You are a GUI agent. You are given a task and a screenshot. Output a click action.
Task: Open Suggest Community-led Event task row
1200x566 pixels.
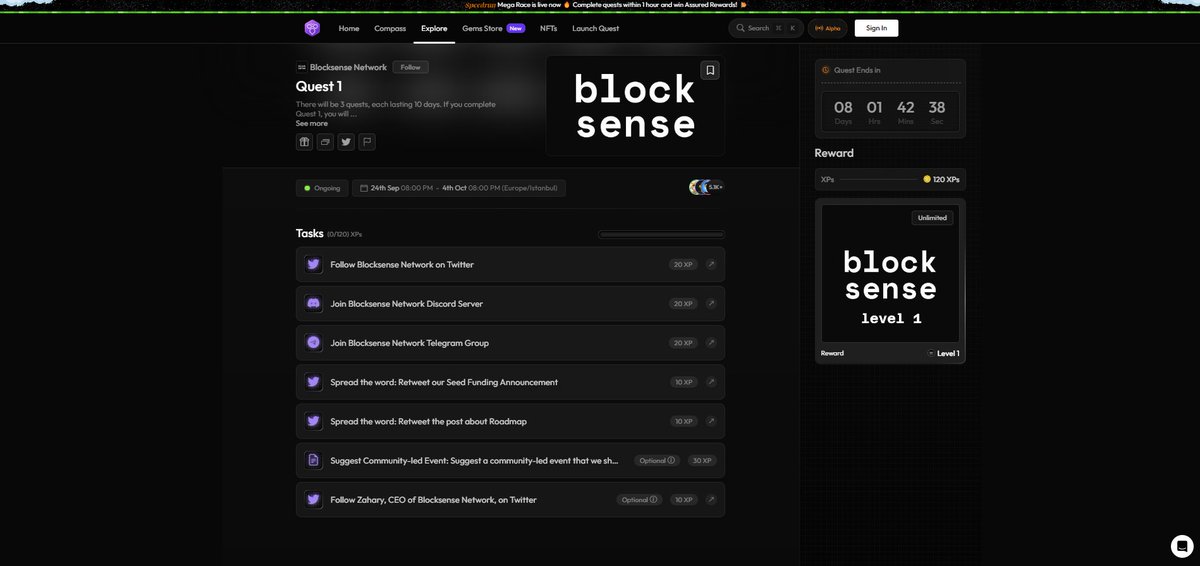click(510, 460)
